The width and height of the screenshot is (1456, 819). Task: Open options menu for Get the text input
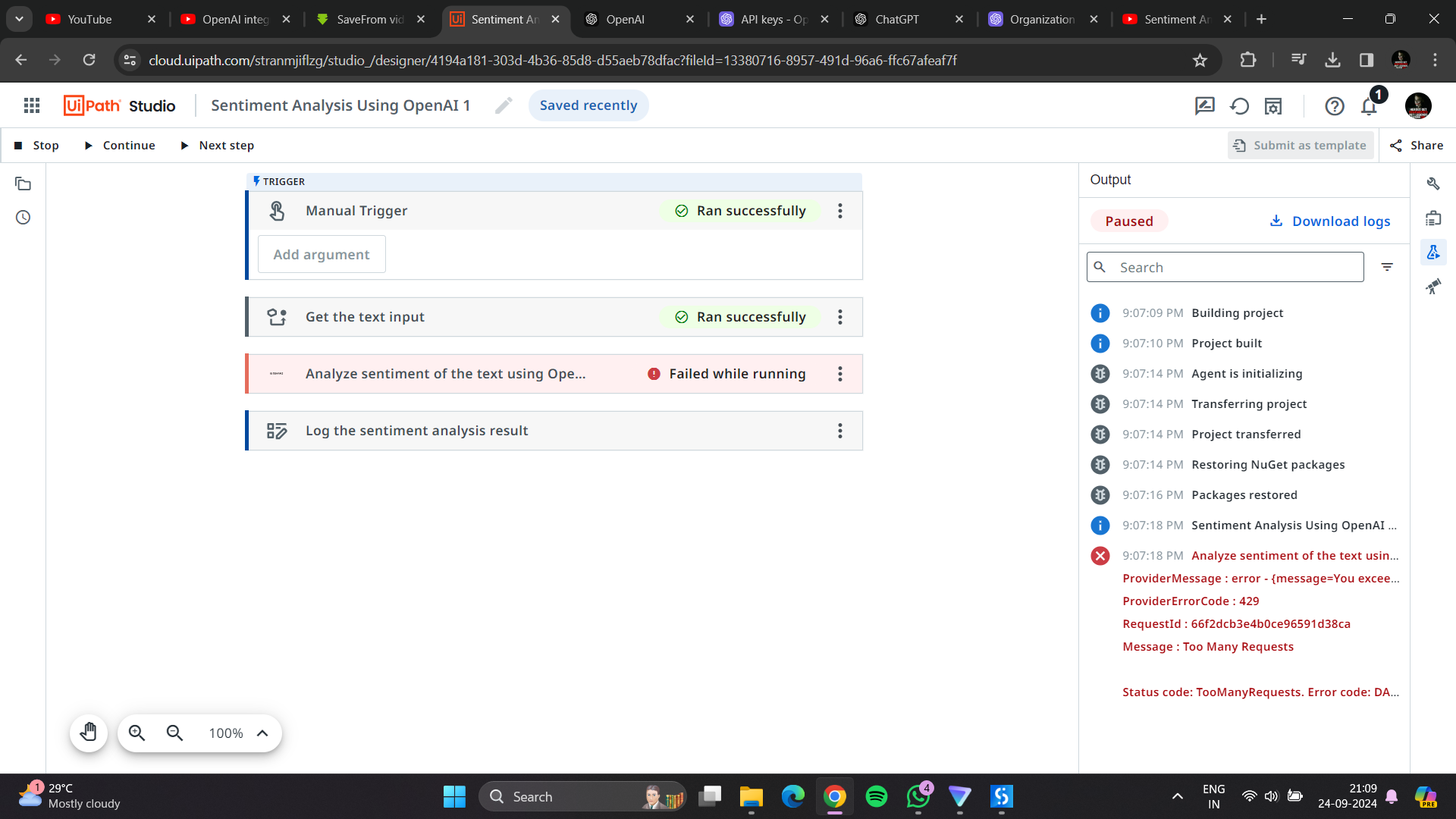click(x=839, y=317)
